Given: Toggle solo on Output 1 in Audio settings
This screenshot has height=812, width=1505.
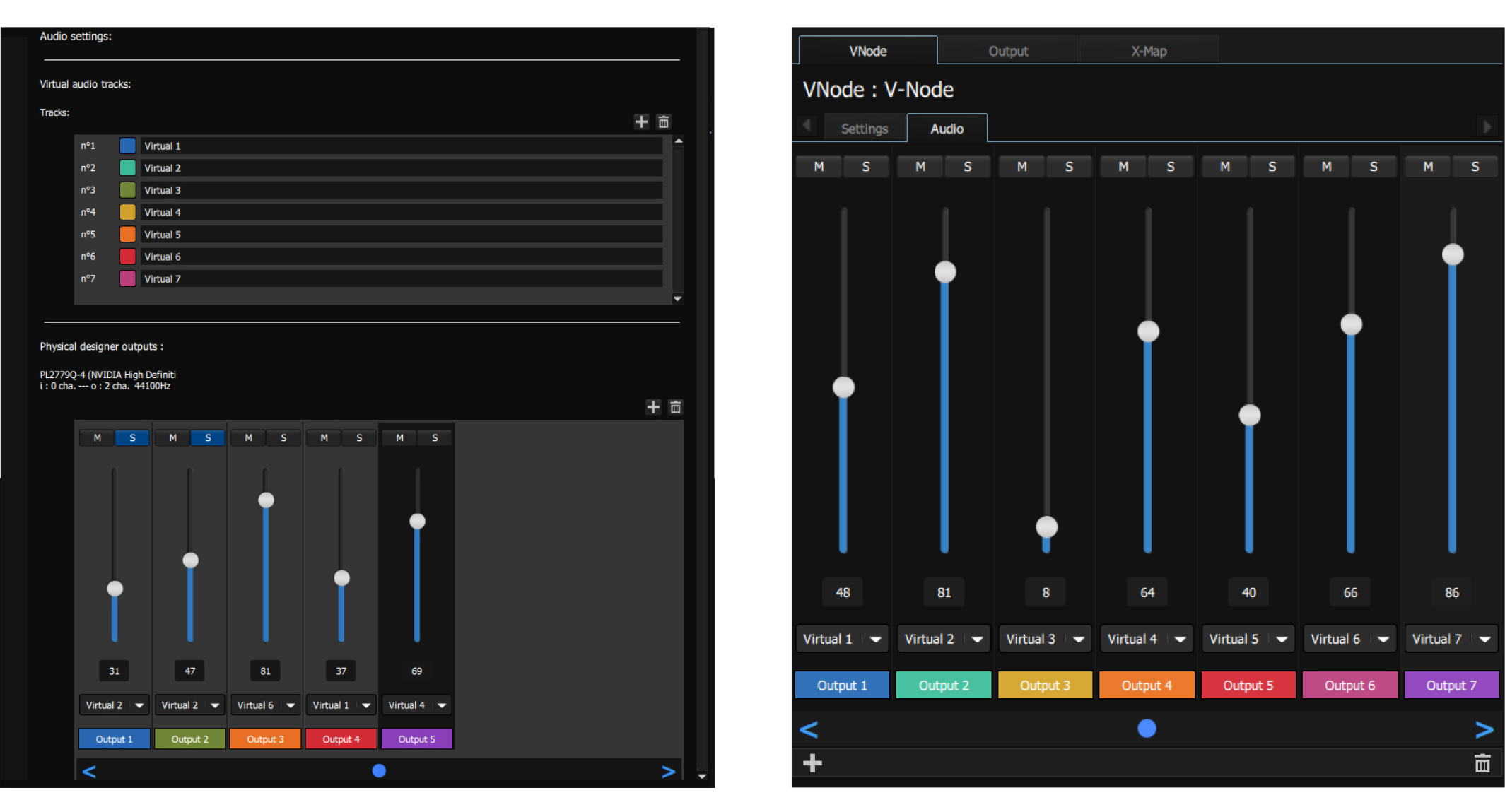Looking at the screenshot, I should 132,437.
